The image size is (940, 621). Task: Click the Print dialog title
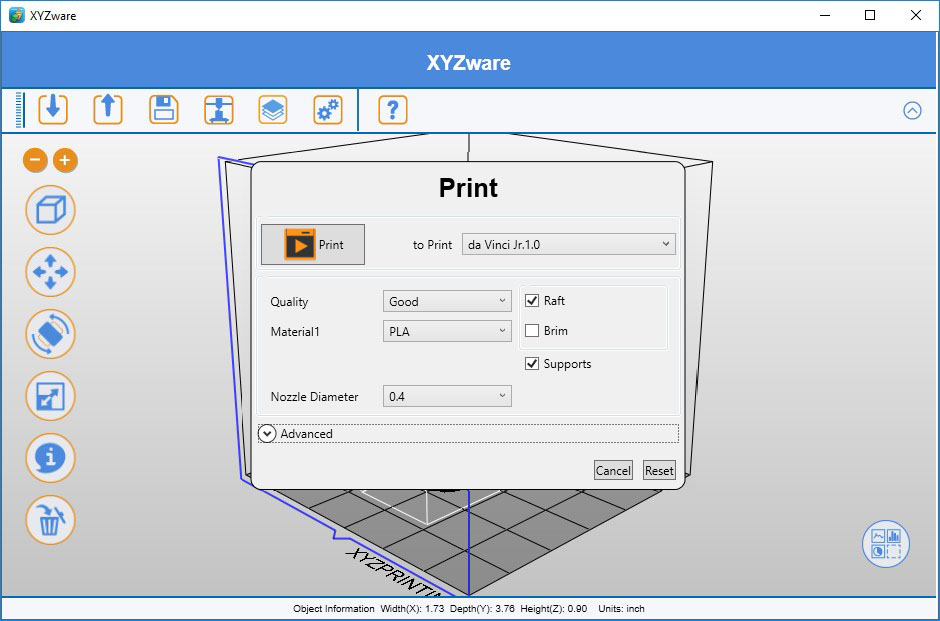468,188
